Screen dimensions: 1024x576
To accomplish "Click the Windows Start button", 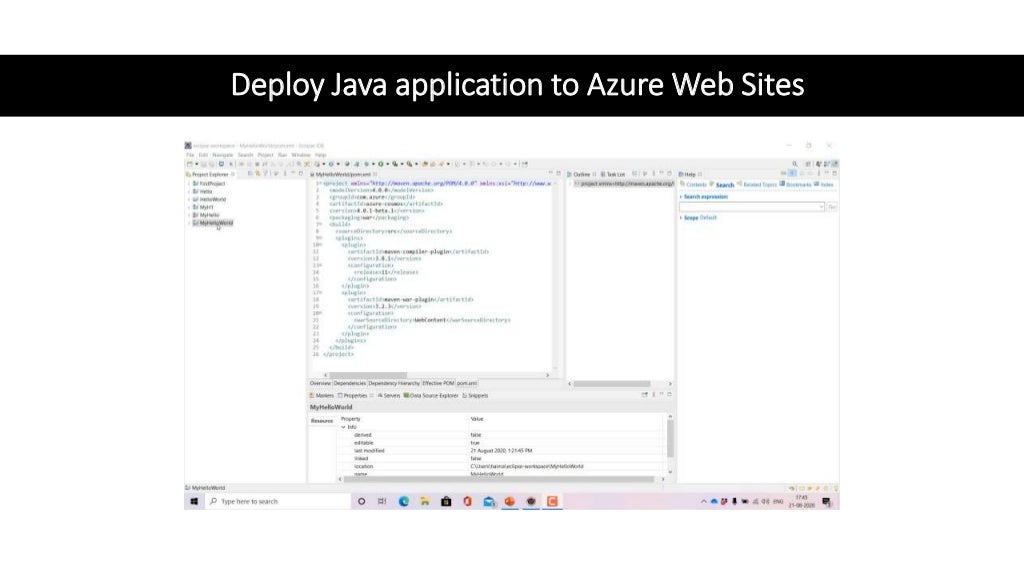I will coord(194,502).
